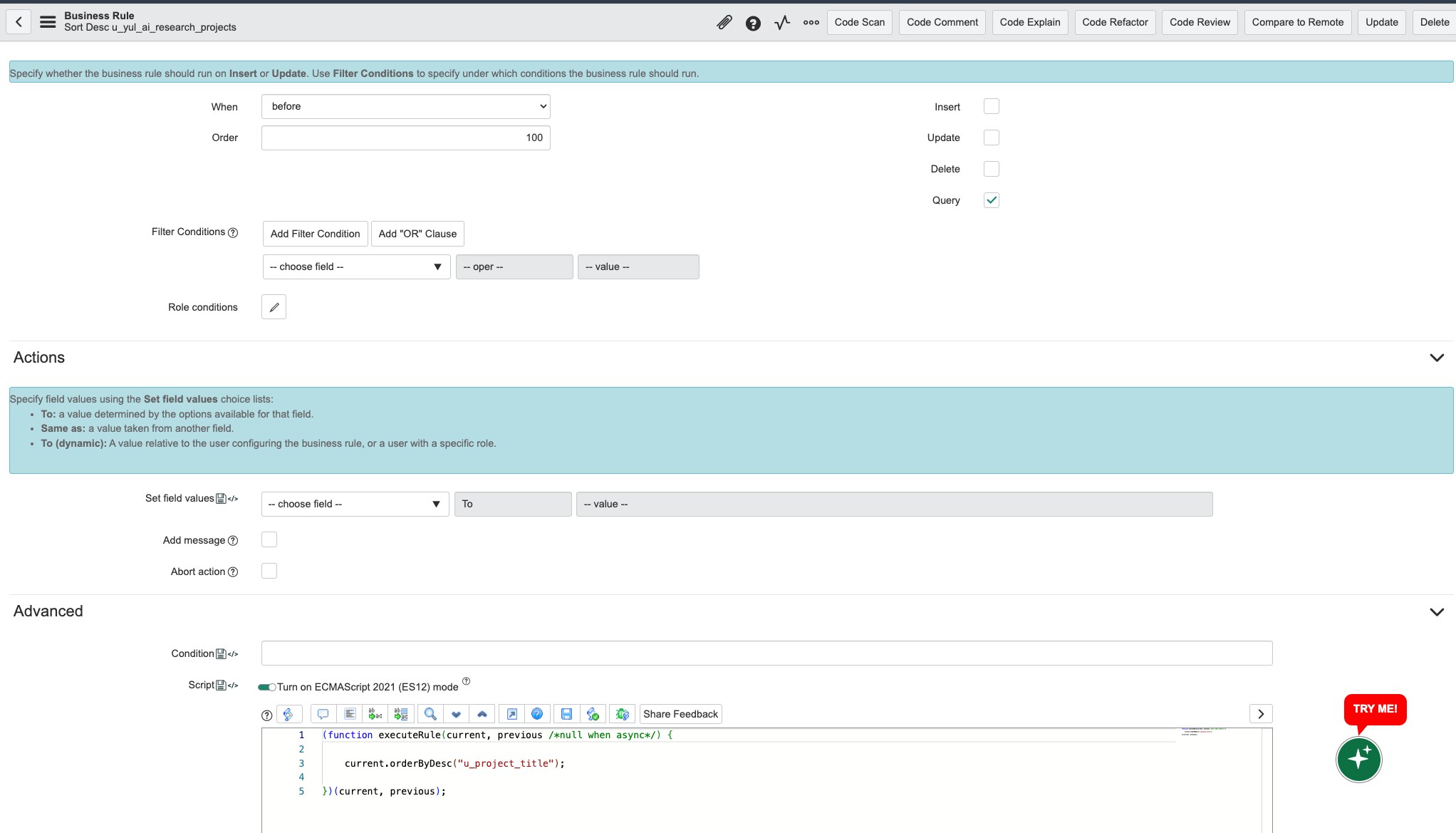
Task: Check the Update checkbox
Action: pyautogui.click(x=992, y=138)
